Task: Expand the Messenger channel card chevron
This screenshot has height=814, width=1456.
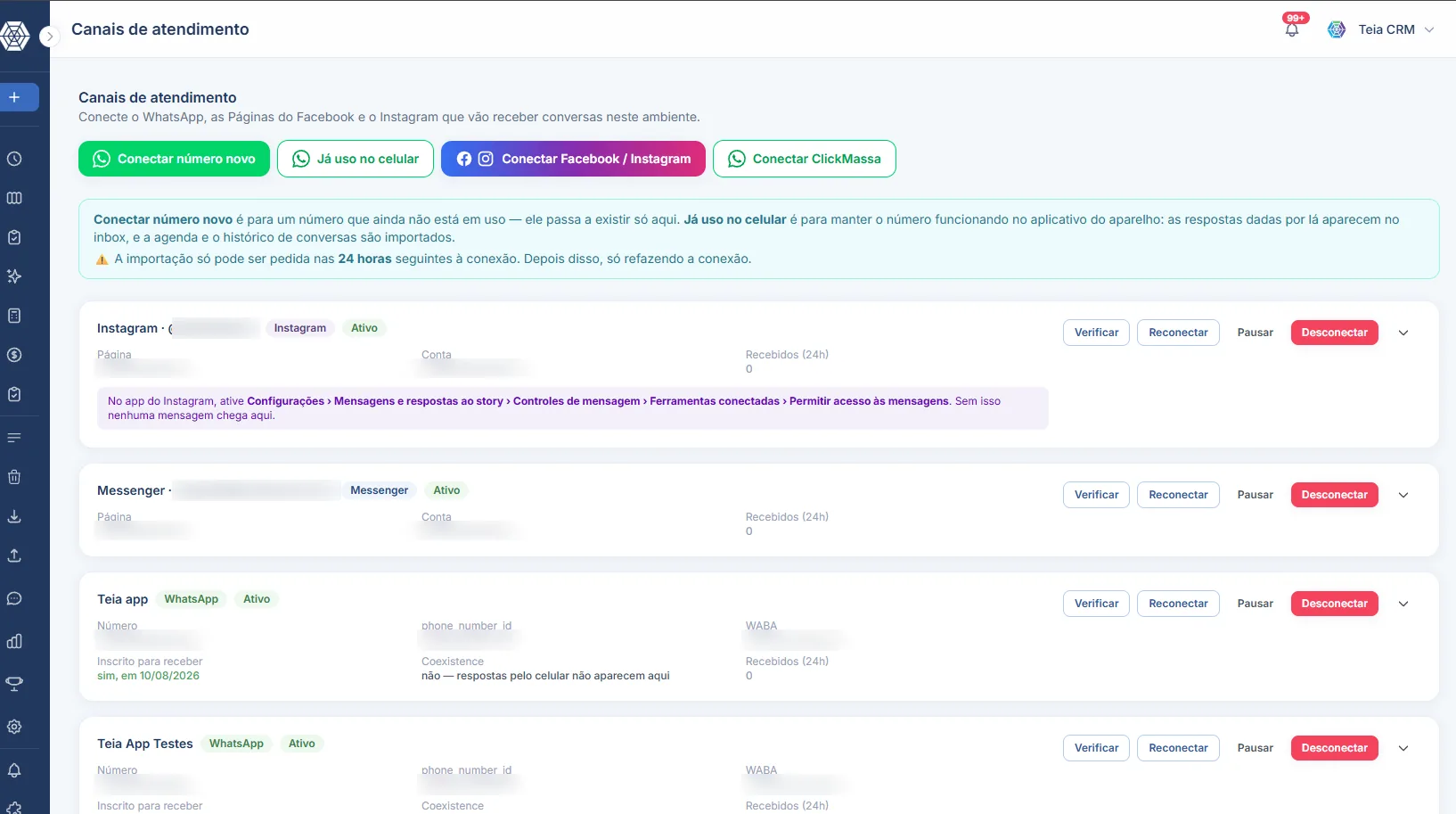Action: coord(1403,495)
